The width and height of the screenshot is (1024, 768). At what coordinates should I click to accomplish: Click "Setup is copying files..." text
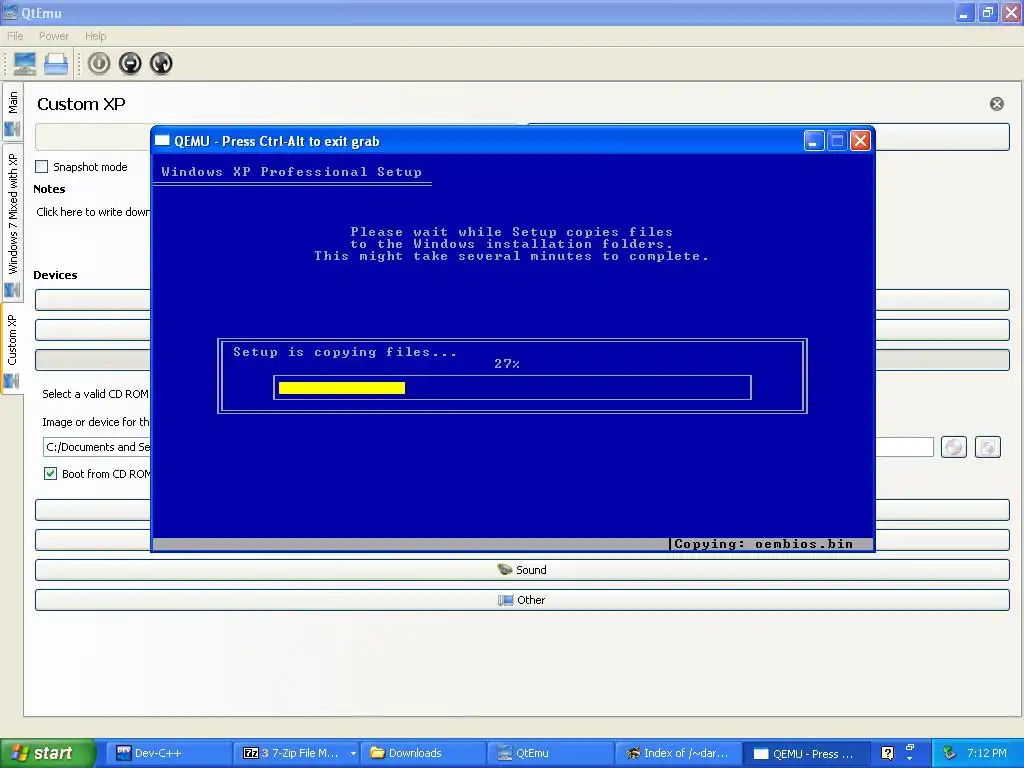click(345, 352)
